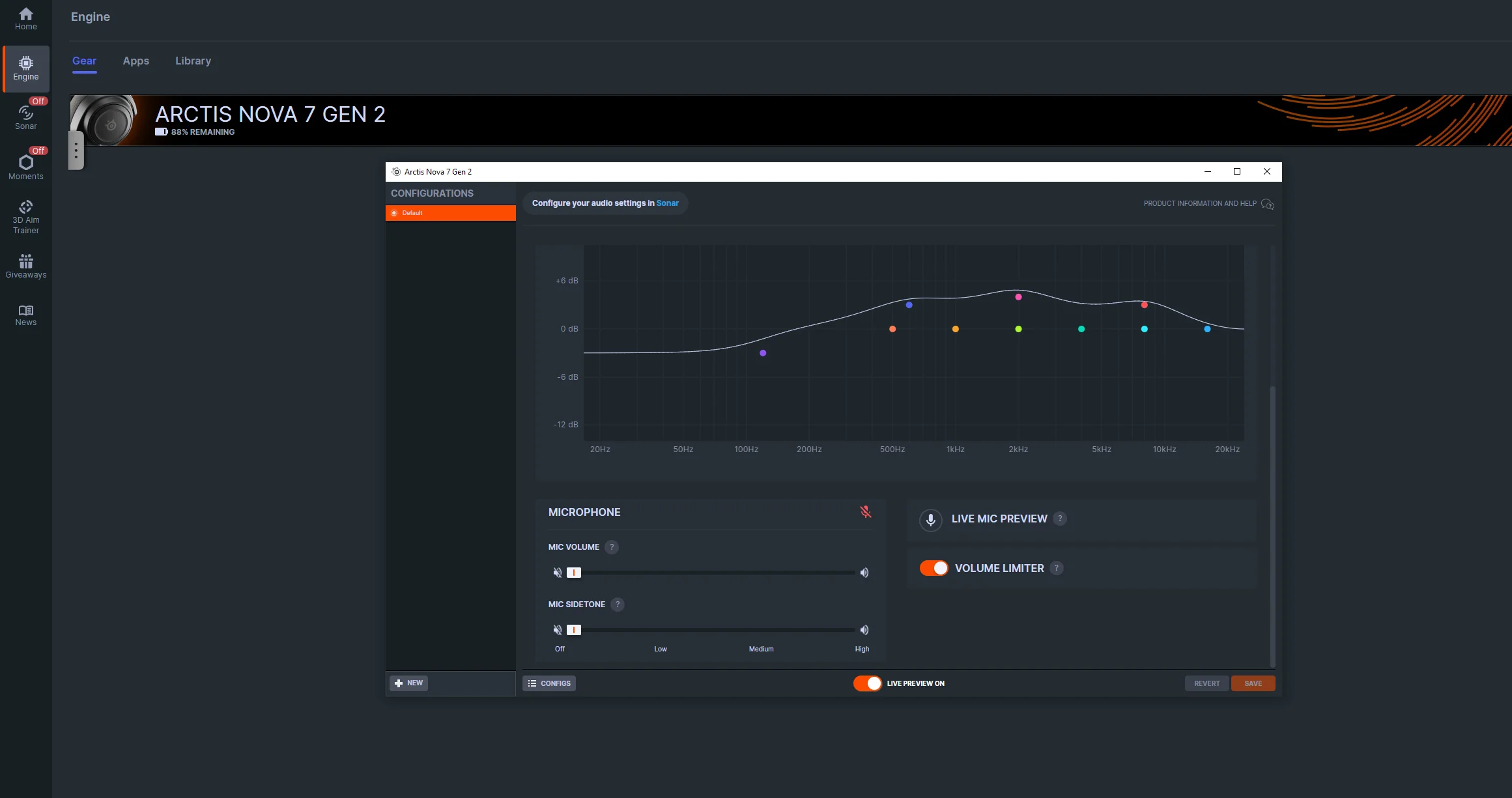The image size is (1512, 798).
Task: Open the Giveaways sidebar icon
Action: pyautogui.click(x=25, y=266)
